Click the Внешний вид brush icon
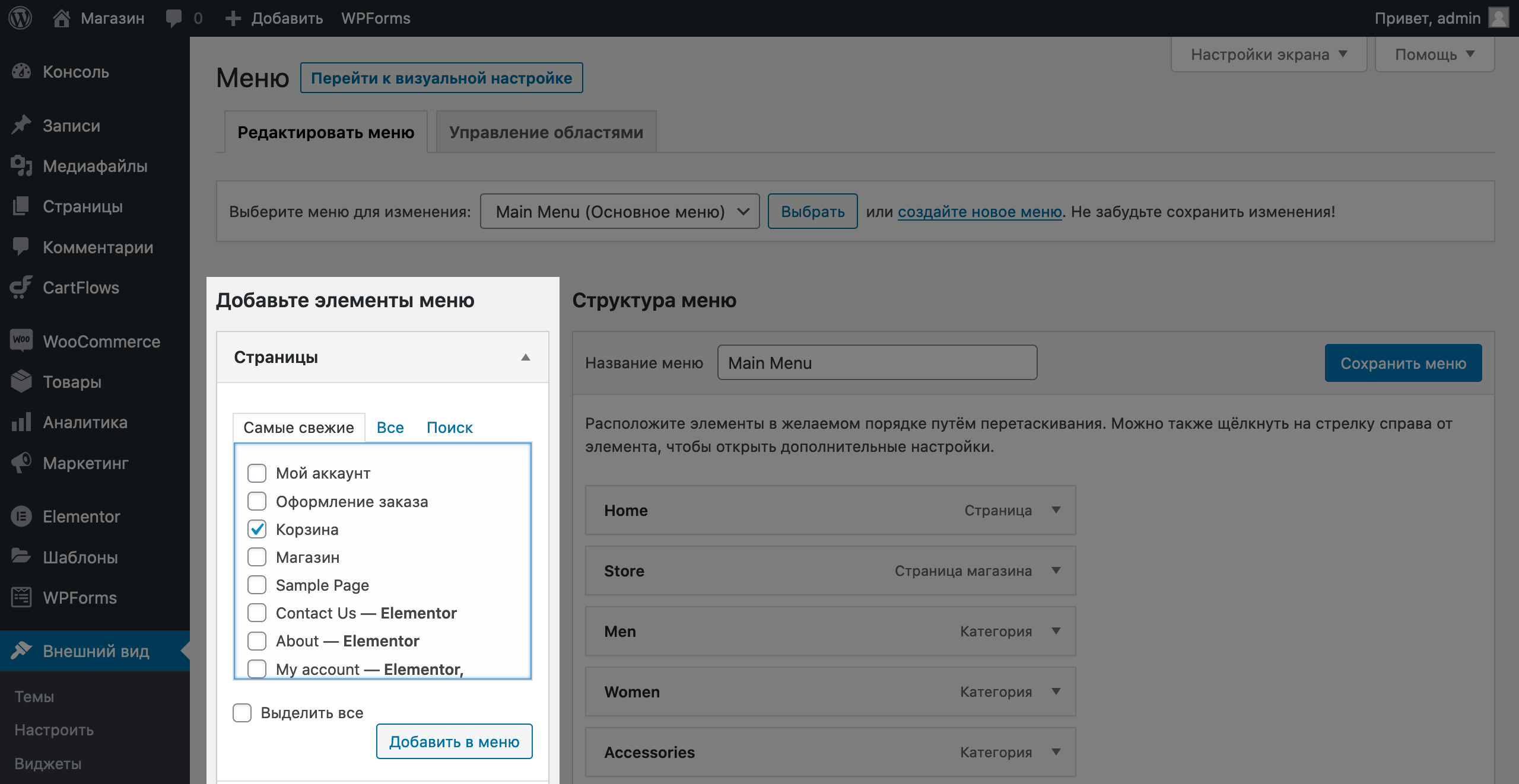Viewport: 1519px width, 784px height. [x=21, y=651]
